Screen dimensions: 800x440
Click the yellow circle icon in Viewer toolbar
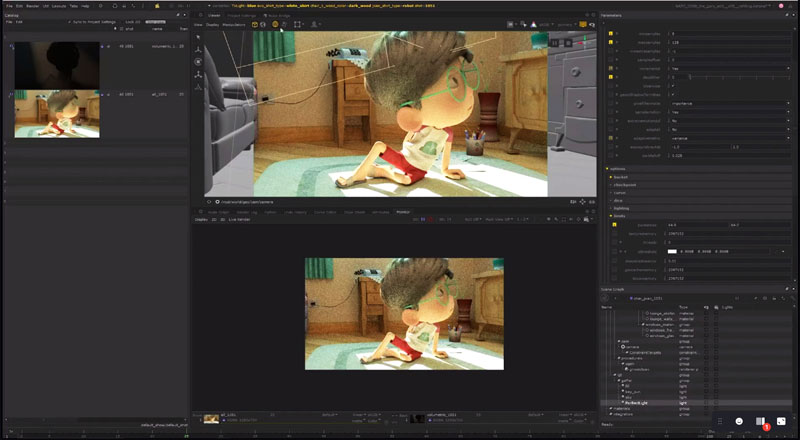coord(275,25)
